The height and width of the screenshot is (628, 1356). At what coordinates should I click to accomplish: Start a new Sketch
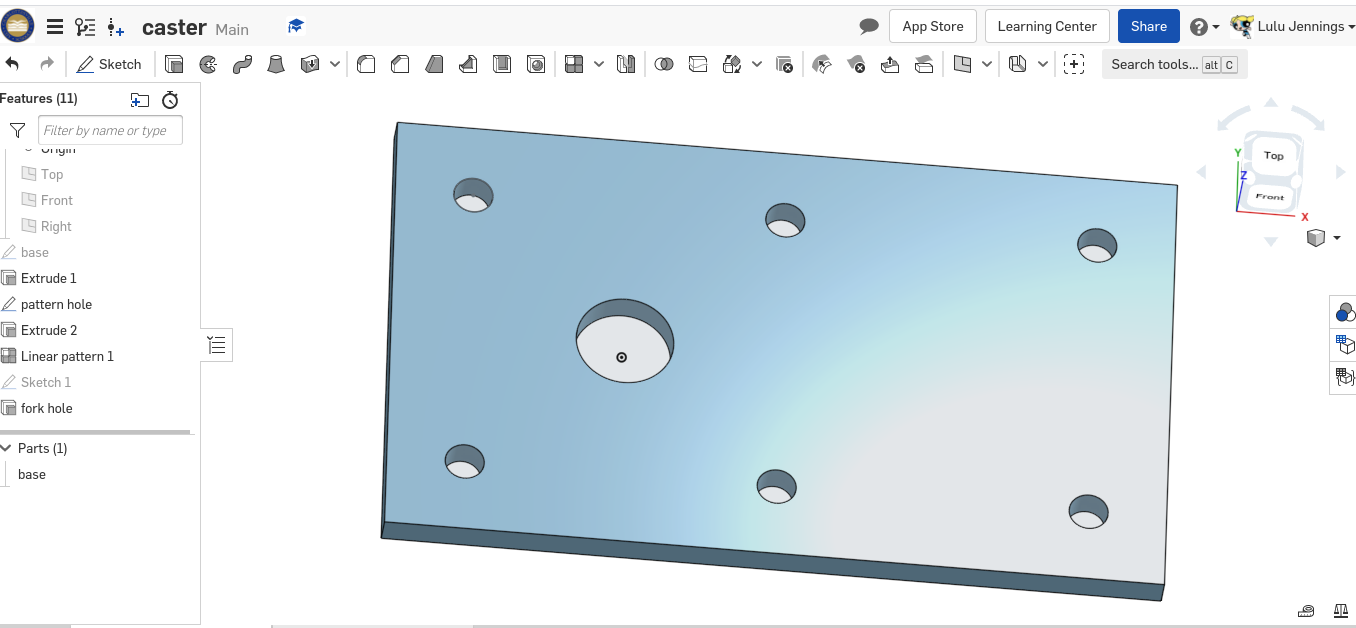click(109, 64)
